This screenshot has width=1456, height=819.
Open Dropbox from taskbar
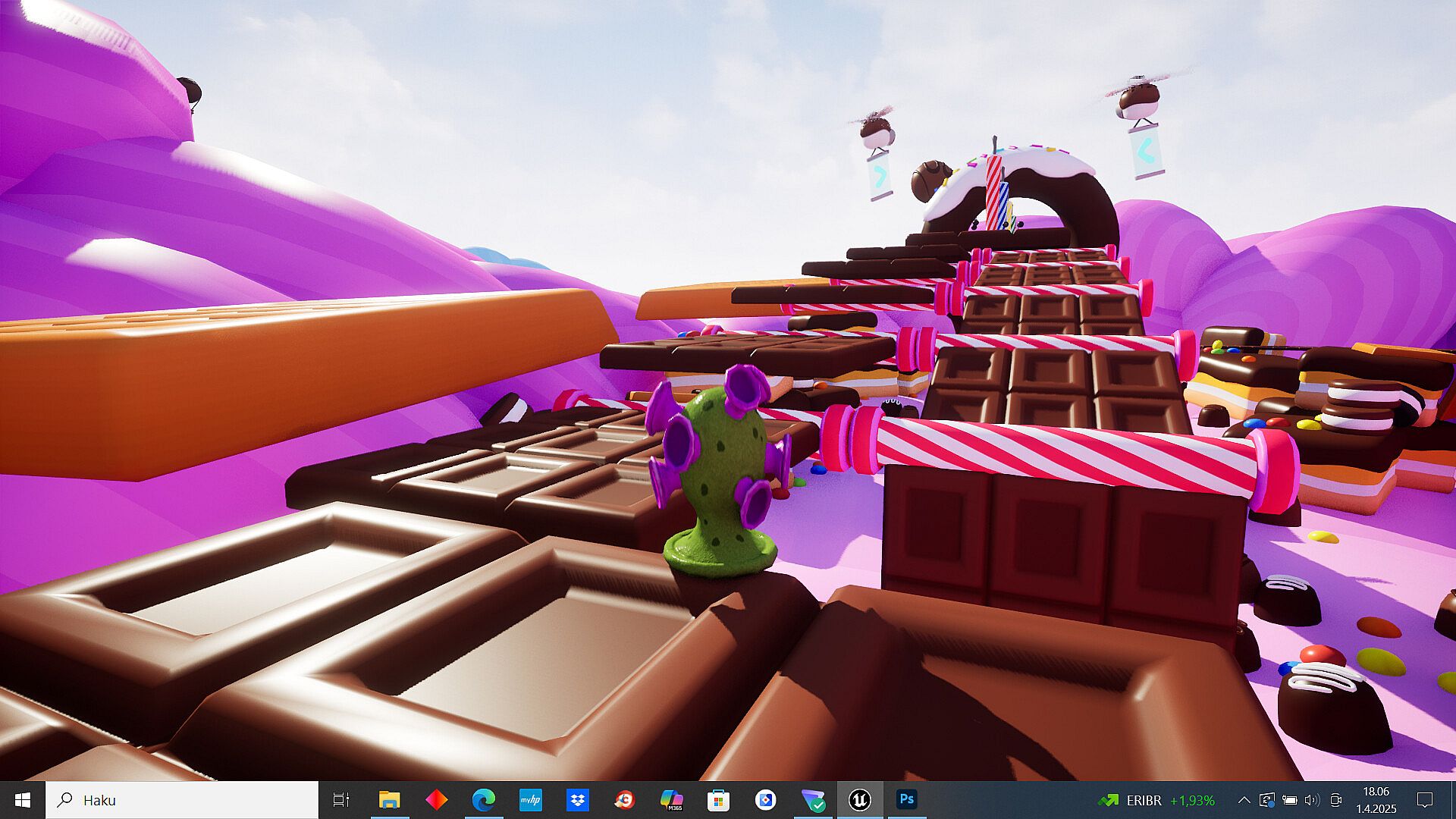[x=577, y=800]
